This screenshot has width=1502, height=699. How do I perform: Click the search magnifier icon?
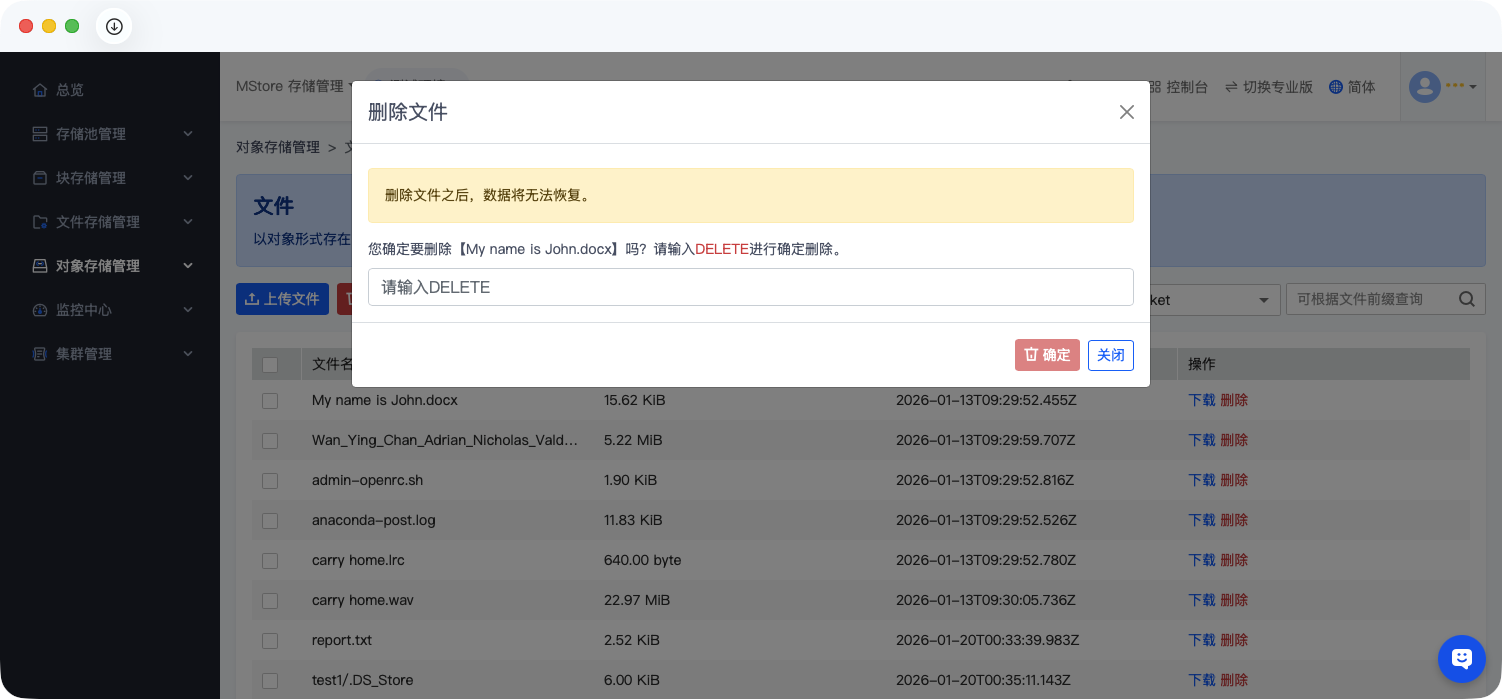point(1466,299)
